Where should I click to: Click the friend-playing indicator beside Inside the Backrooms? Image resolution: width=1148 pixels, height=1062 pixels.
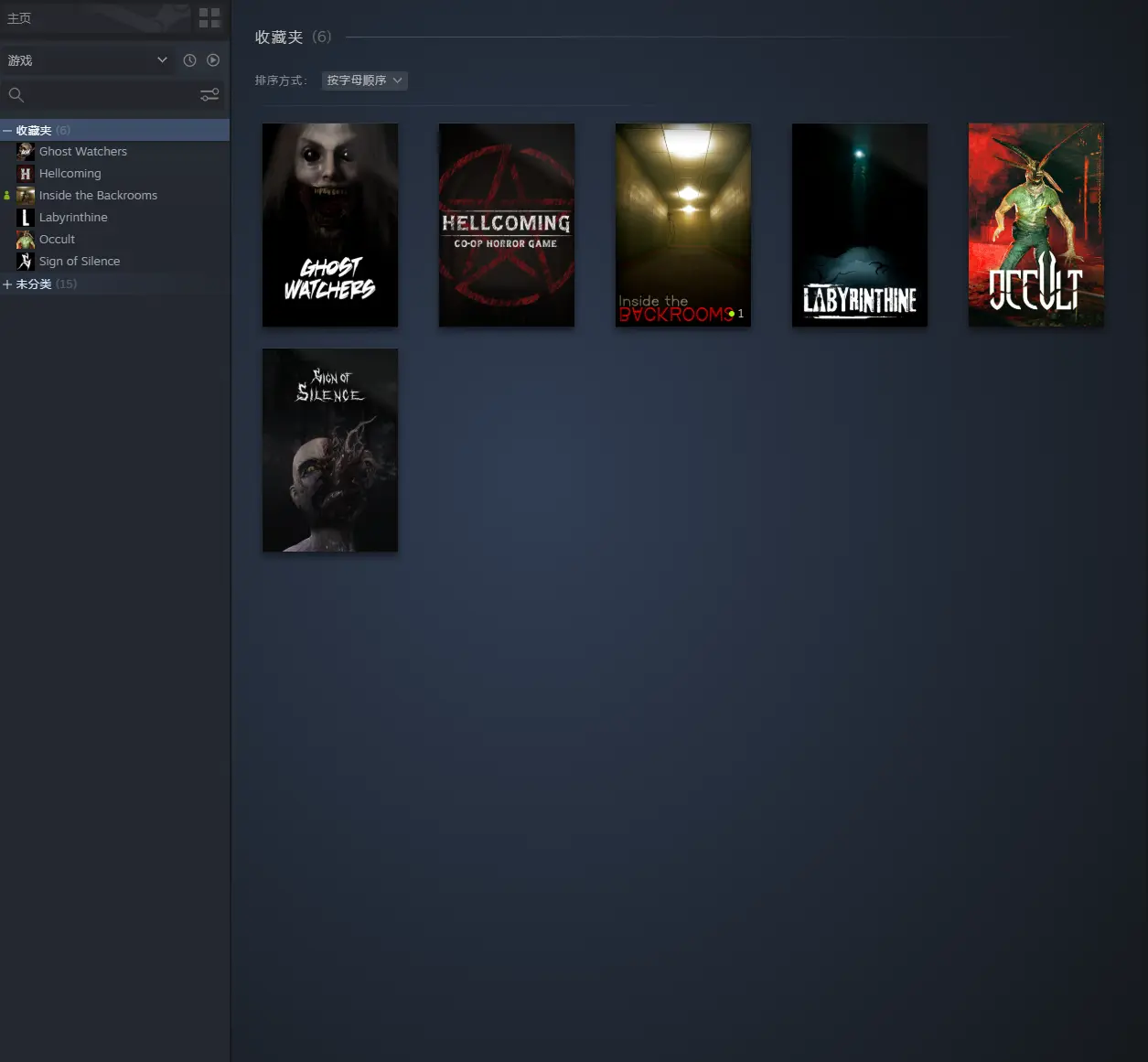tap(7, 196)
